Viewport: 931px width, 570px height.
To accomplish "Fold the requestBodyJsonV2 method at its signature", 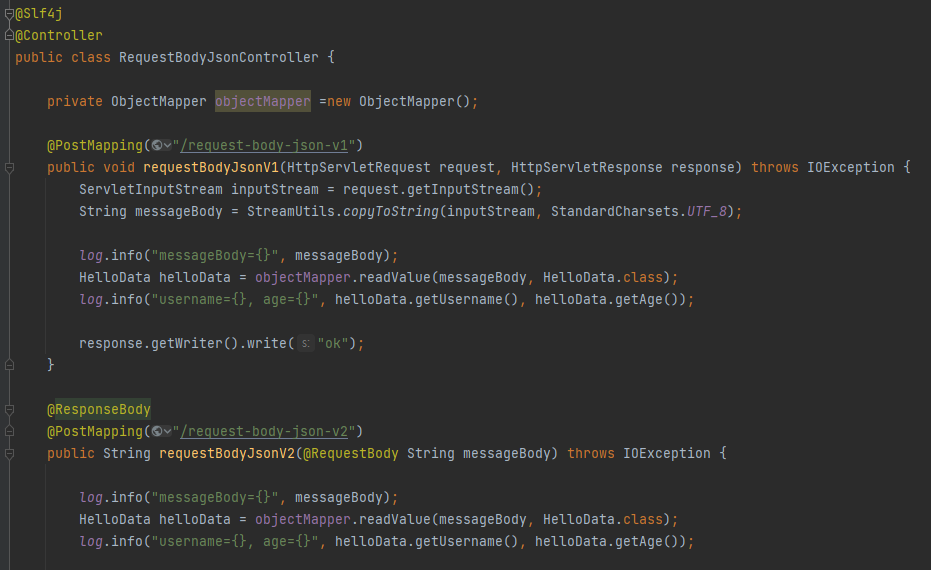I will (9, 454).
